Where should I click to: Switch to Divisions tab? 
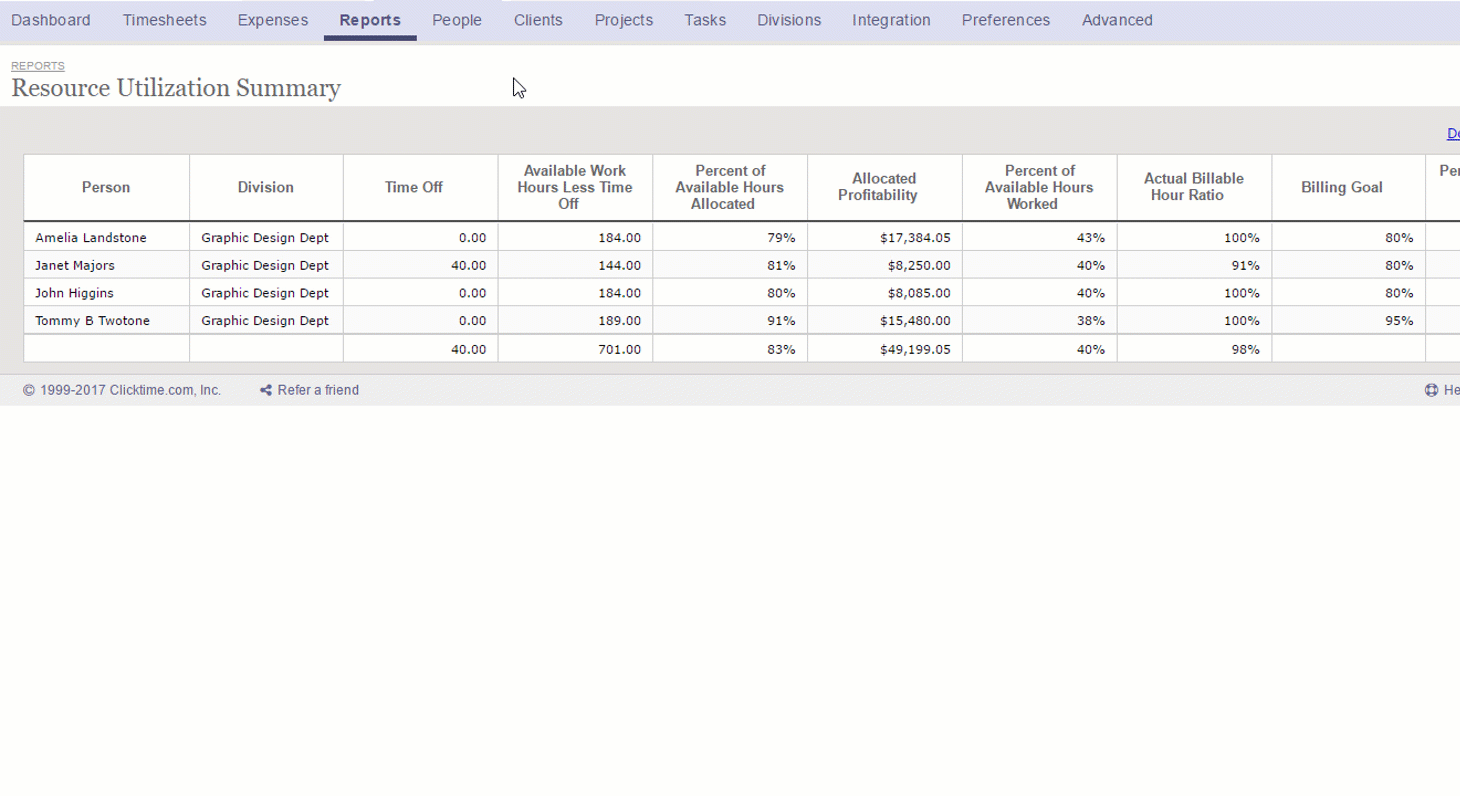coord(789,20)
